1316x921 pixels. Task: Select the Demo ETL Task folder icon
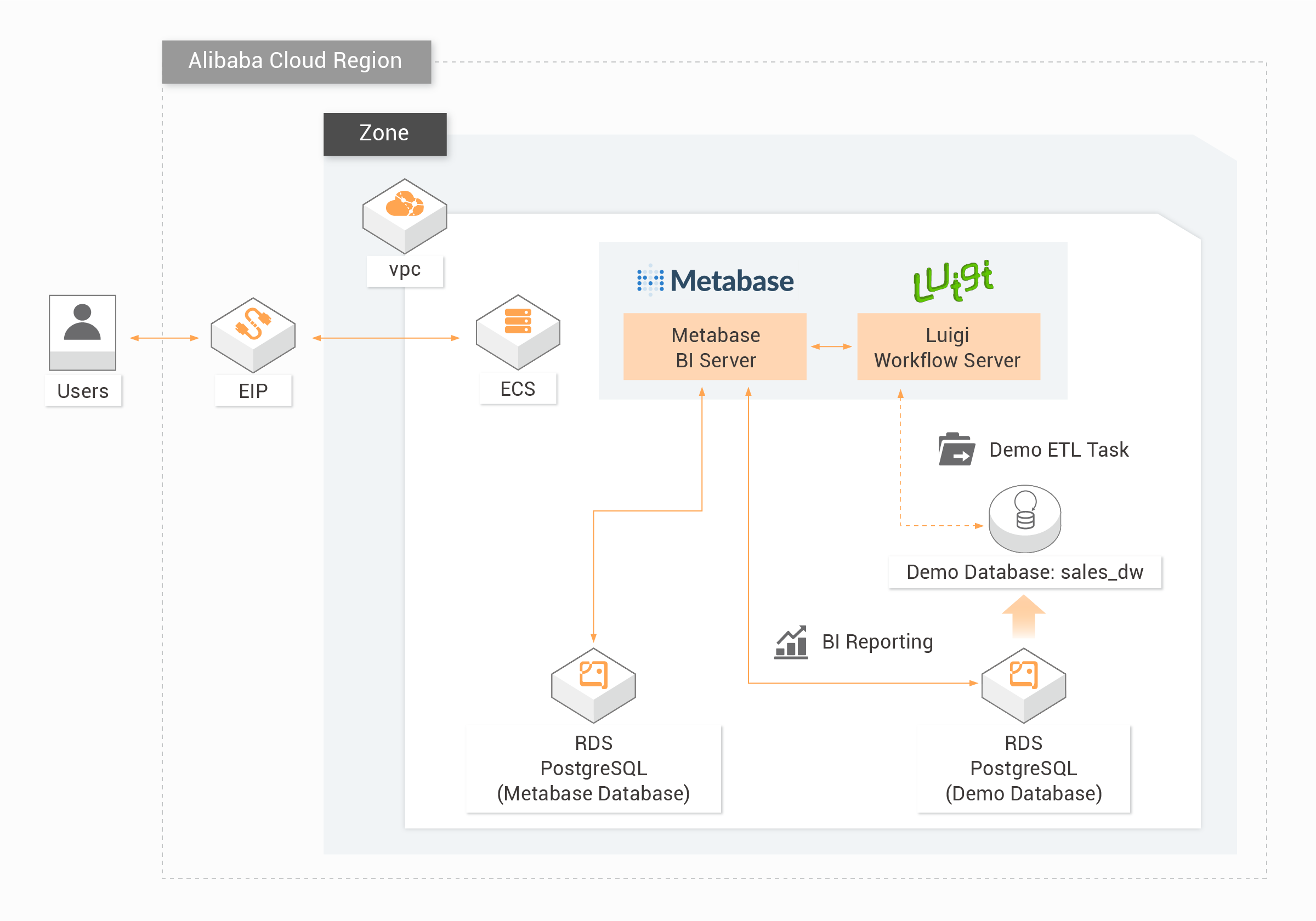957,449
